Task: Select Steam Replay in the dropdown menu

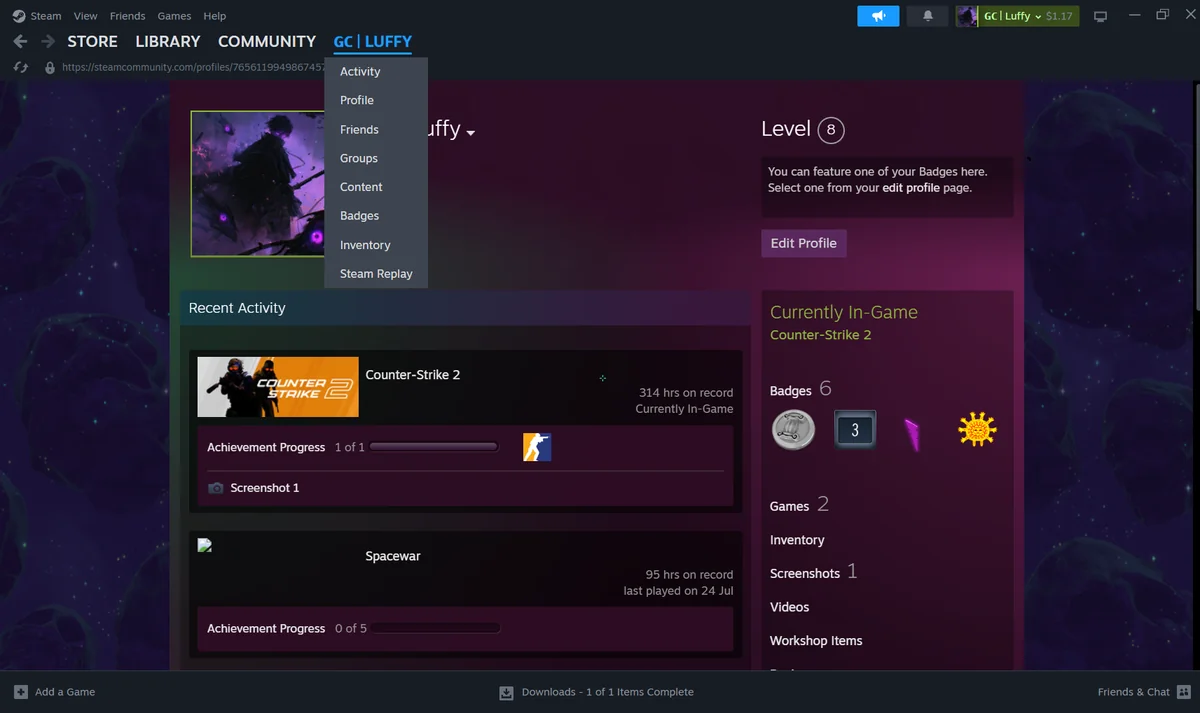Action: click(x=376, y=274)
